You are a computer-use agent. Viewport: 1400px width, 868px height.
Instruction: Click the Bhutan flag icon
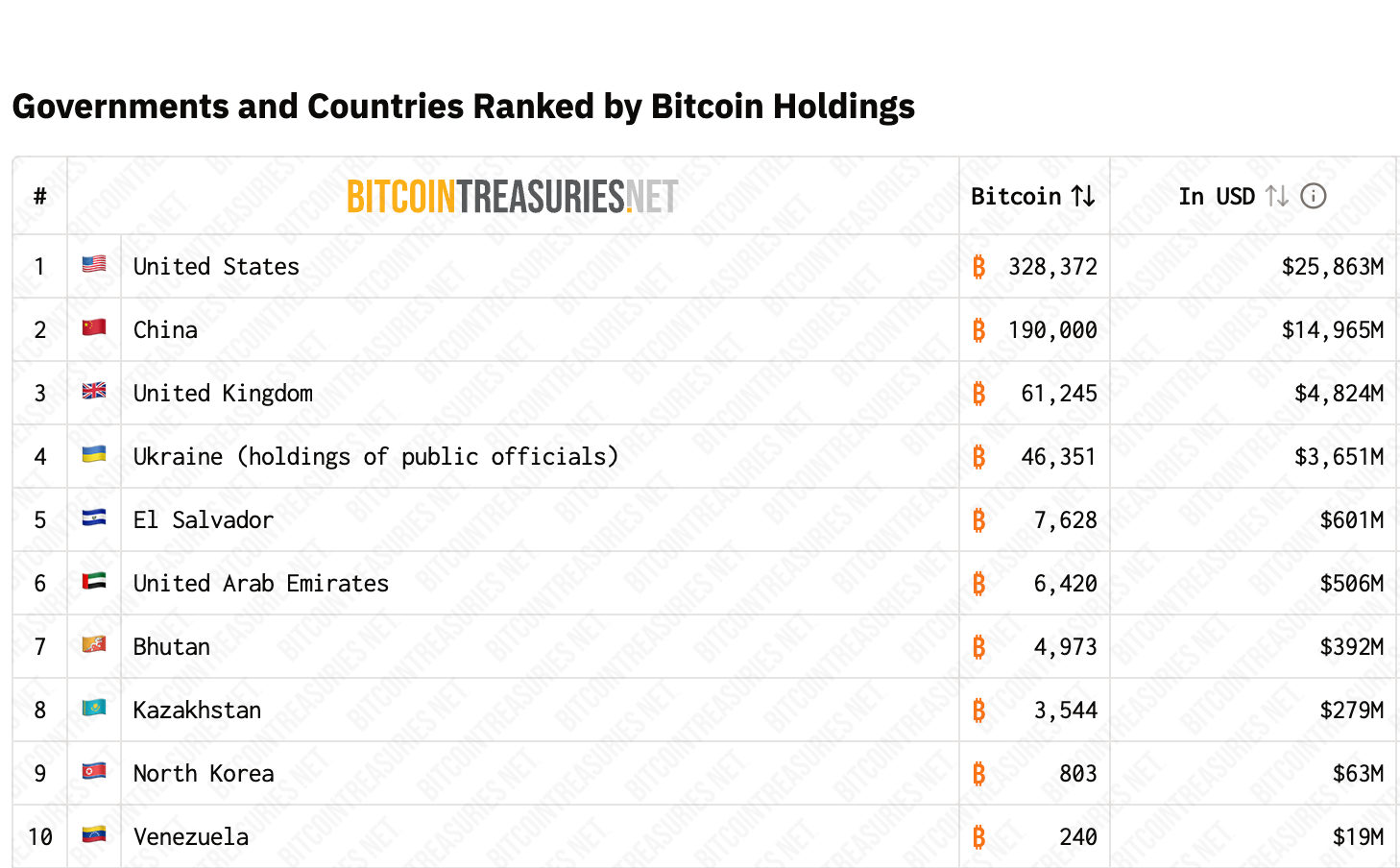(x=94, y=644)
